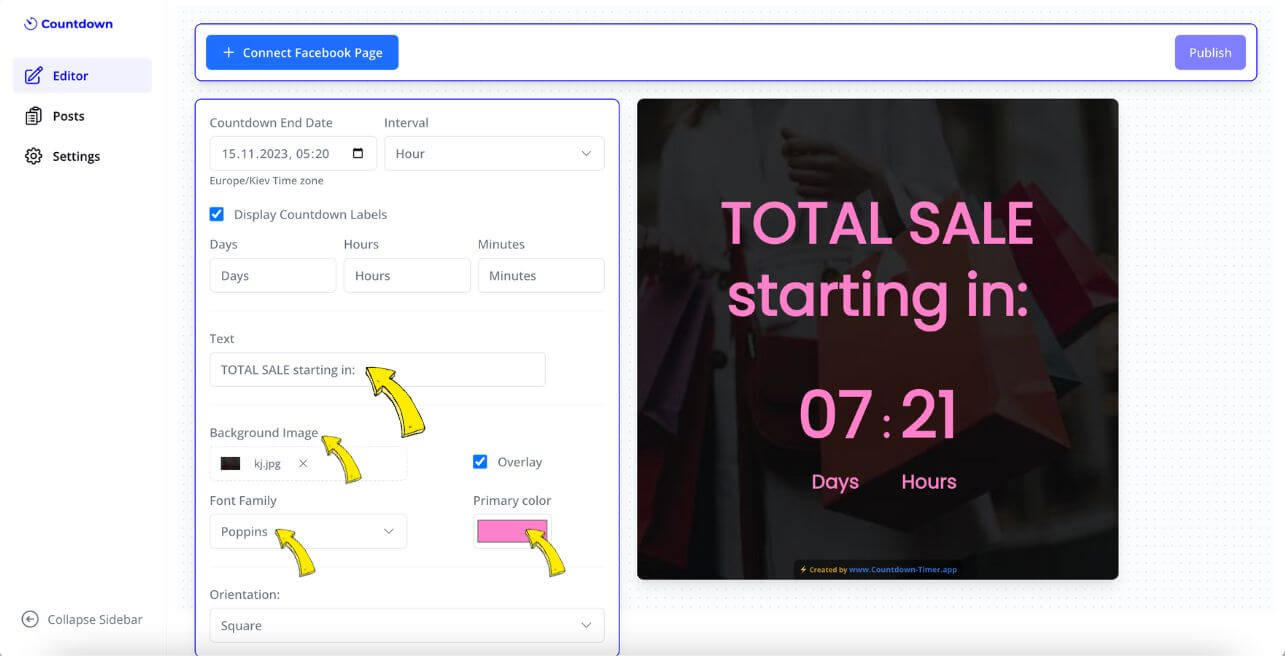This screenshot has width=1285, height=656.
Task: Click the Collapse Sidebar arrow icon
Action: click(30, 619)
